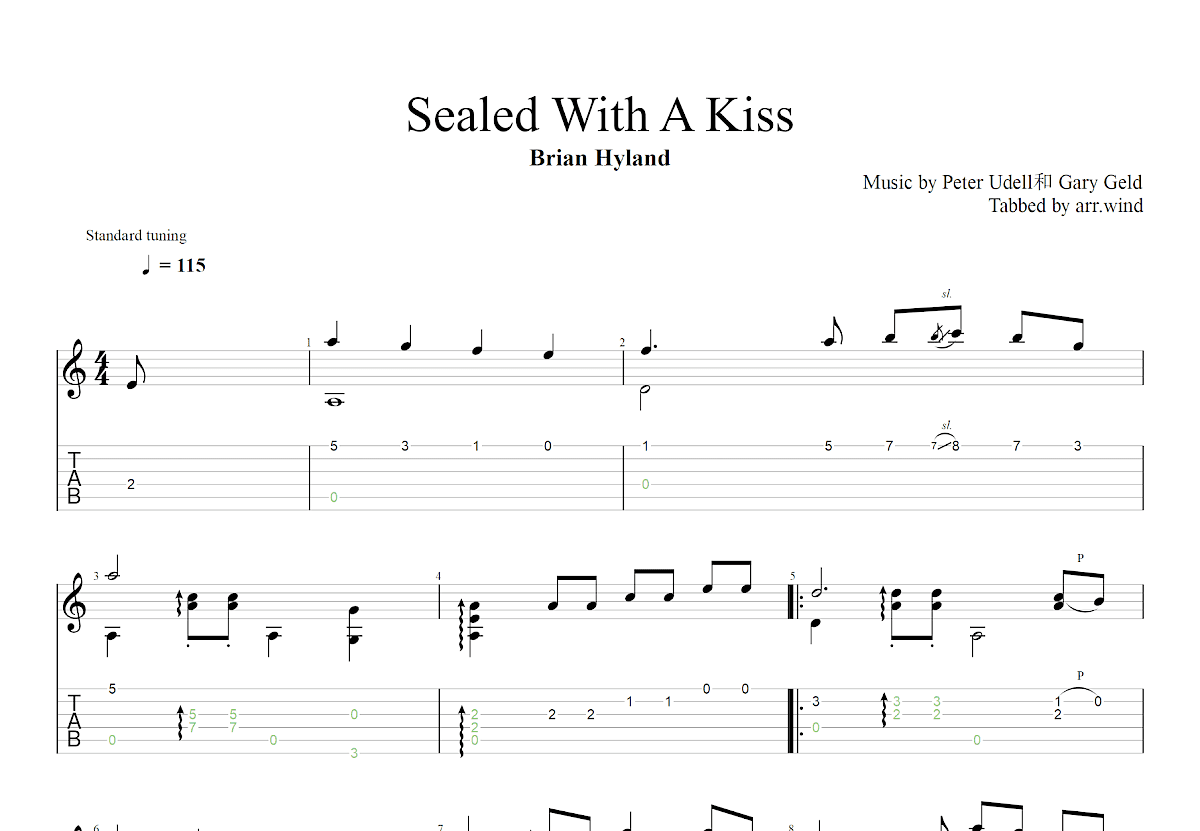The height and width of the screenshot is (831, 1200).
Task: Click the Standard tuning label
Action: coord(136,236)
